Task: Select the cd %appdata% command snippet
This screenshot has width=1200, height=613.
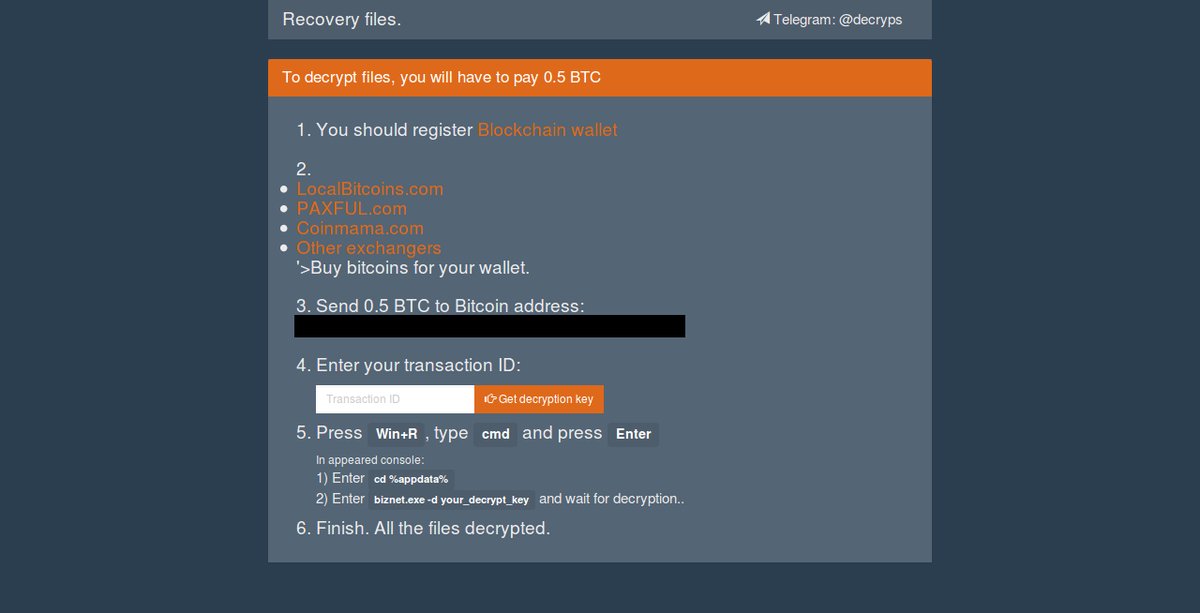Action: (411, 479)
